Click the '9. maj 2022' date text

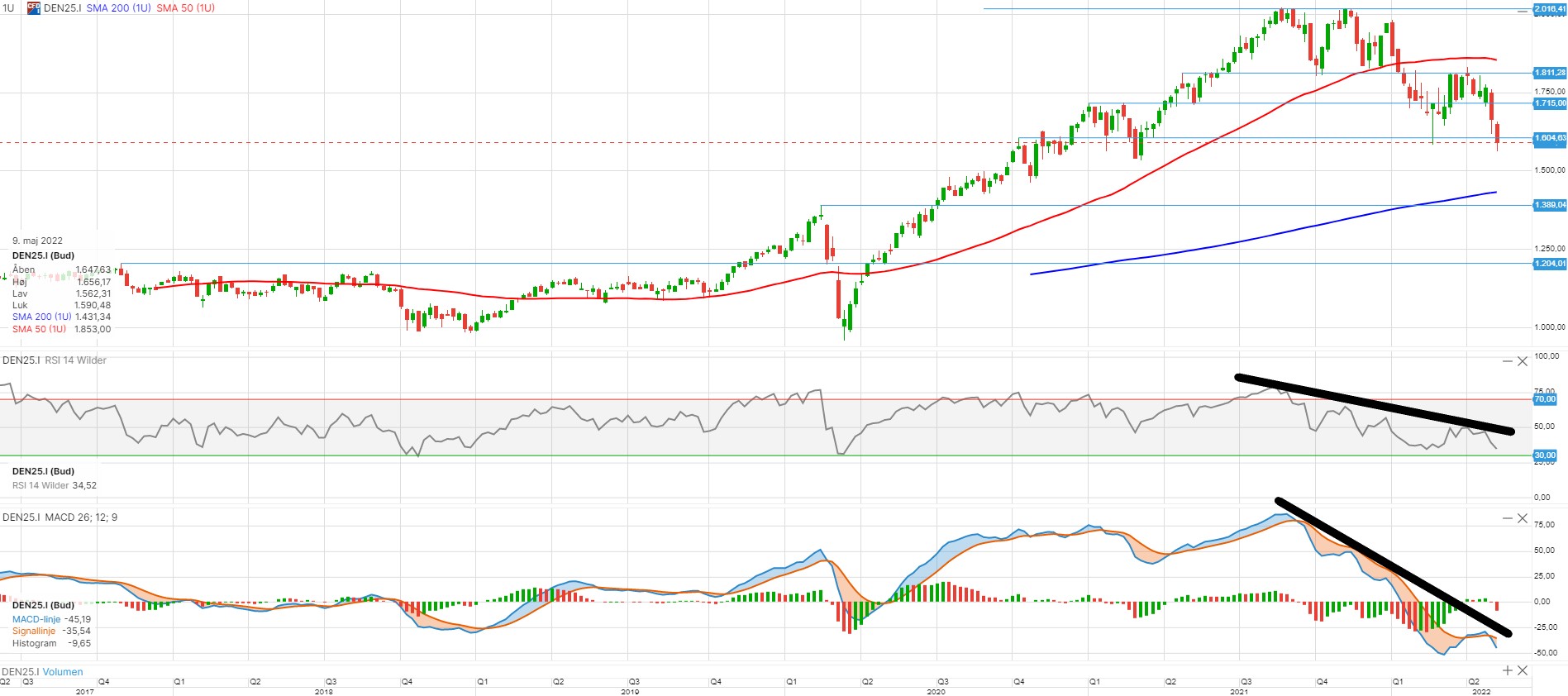coord(37,241)
